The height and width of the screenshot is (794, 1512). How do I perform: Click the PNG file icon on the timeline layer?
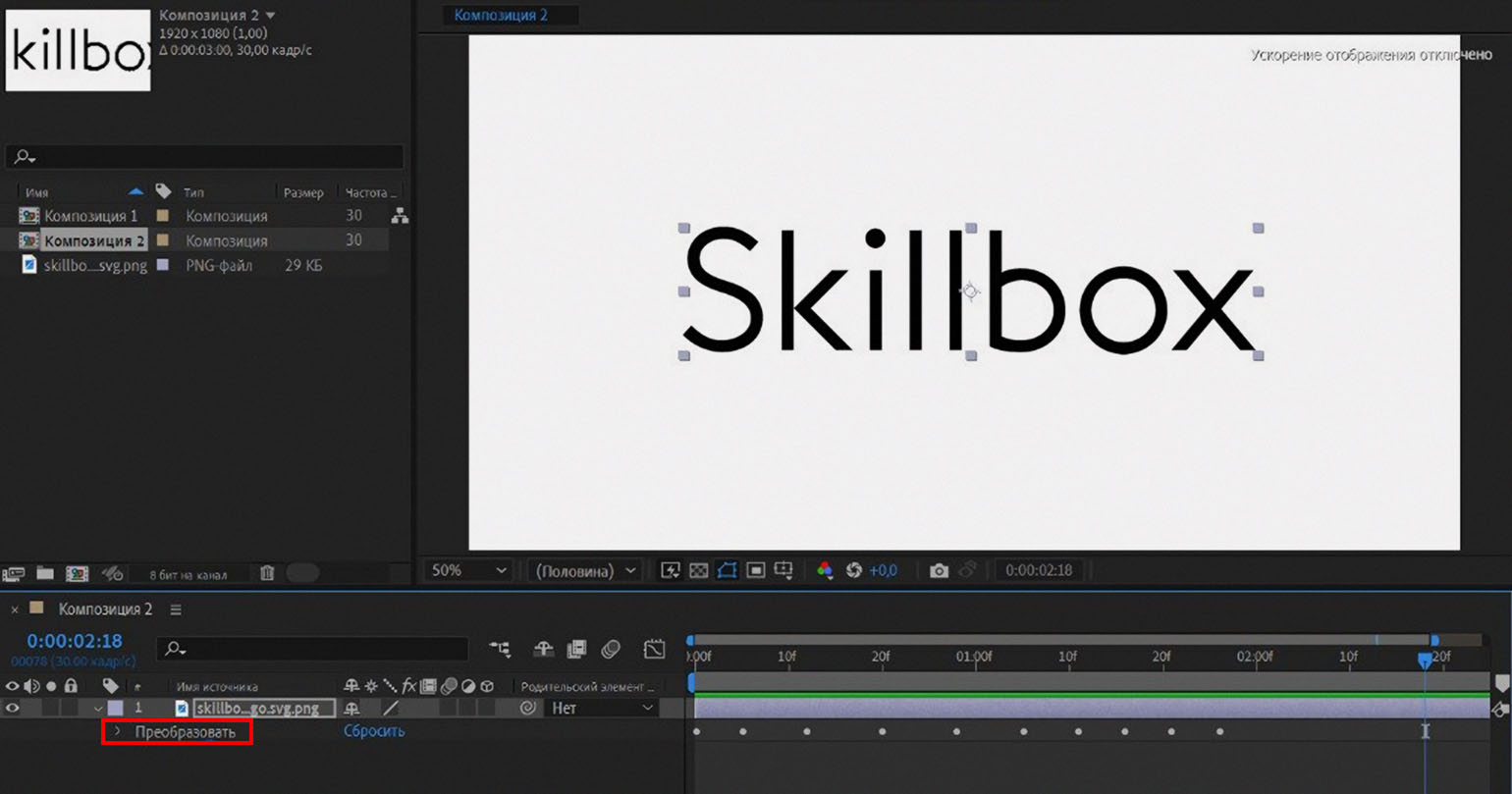click(x=182, y=708)
